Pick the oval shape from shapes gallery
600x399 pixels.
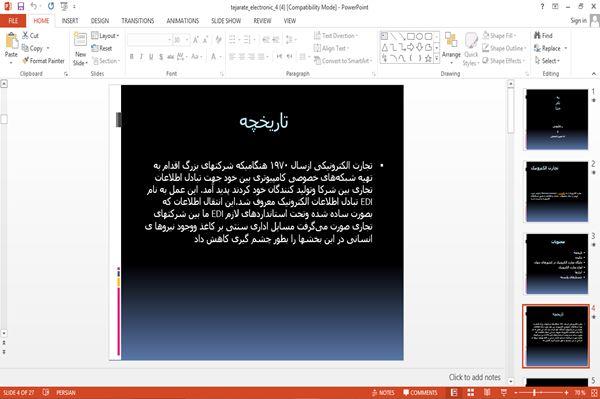click(x=419, y=36)
